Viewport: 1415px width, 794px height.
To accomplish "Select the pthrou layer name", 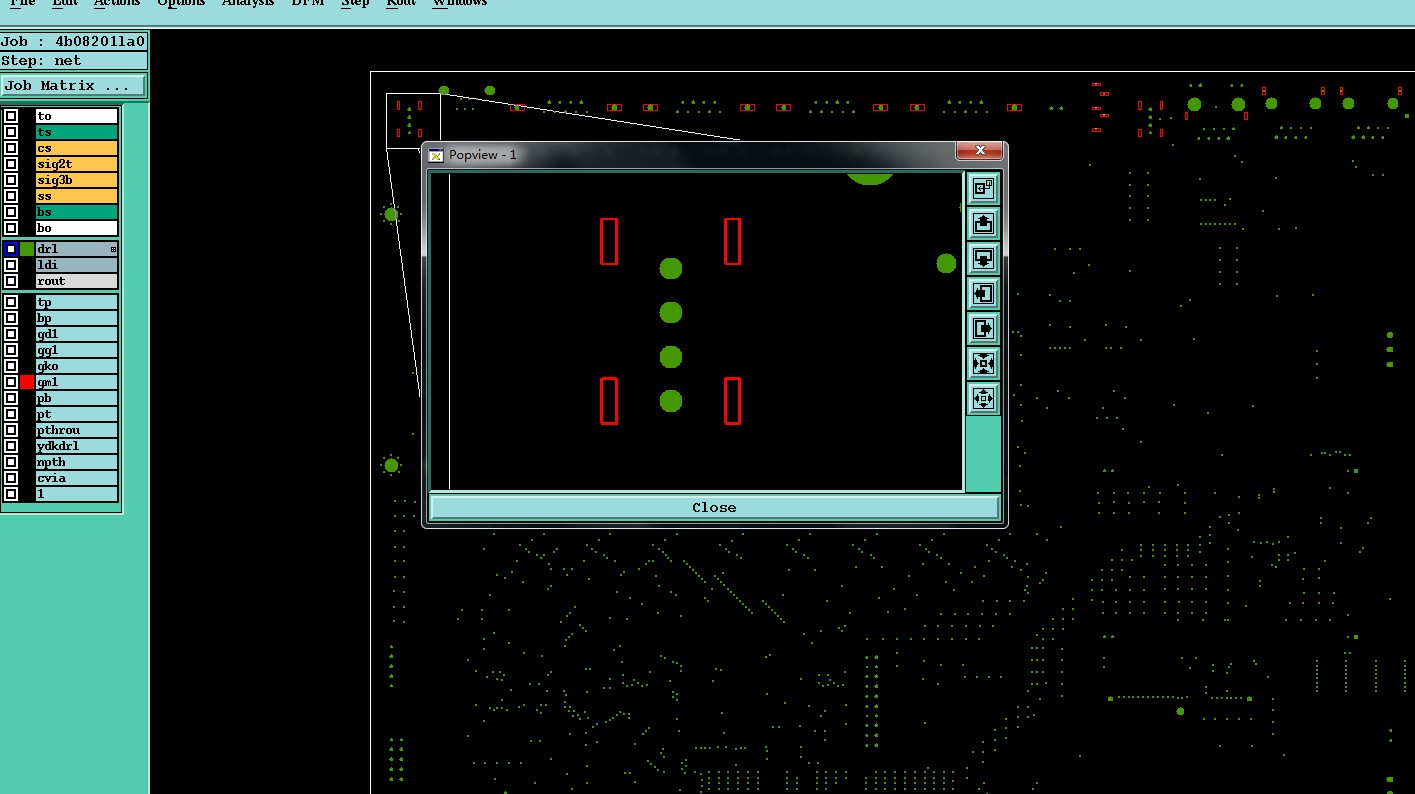I will pyautogui.click(x=77, y=430).
